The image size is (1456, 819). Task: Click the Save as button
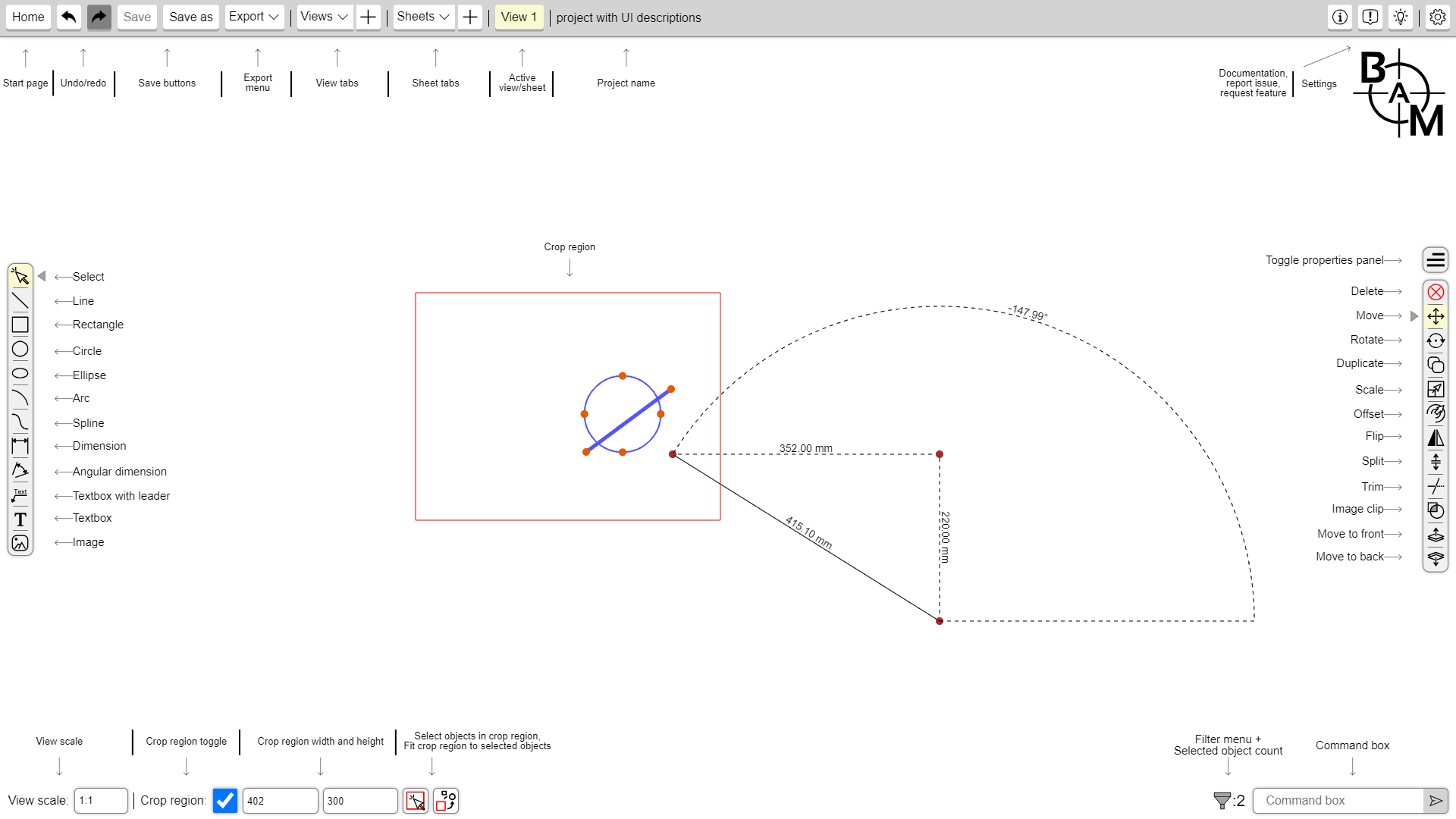[190, 17]
